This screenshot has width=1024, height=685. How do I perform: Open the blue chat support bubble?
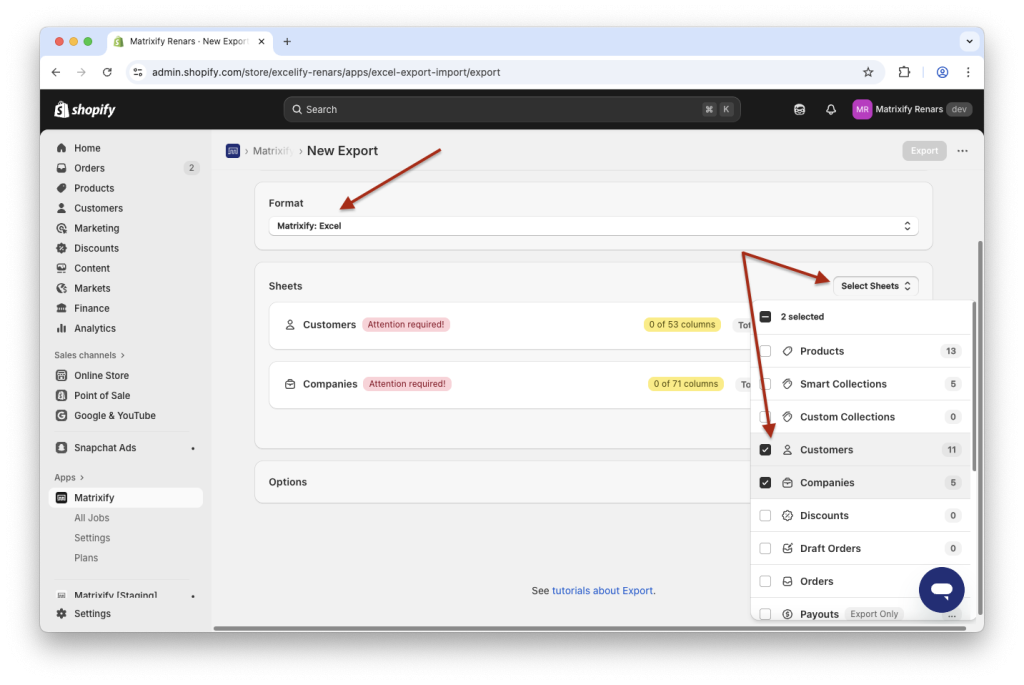coord(941,590)
